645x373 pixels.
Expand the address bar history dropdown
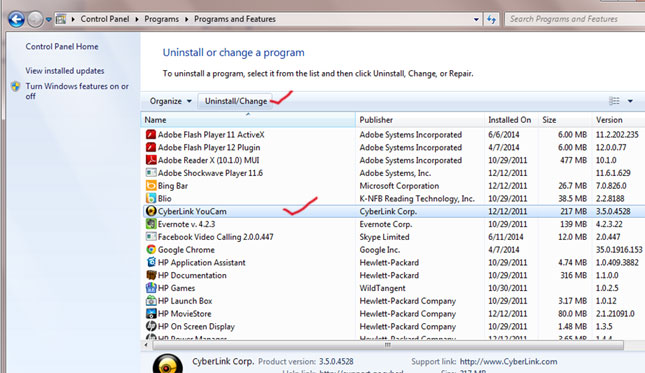(476, 19)
